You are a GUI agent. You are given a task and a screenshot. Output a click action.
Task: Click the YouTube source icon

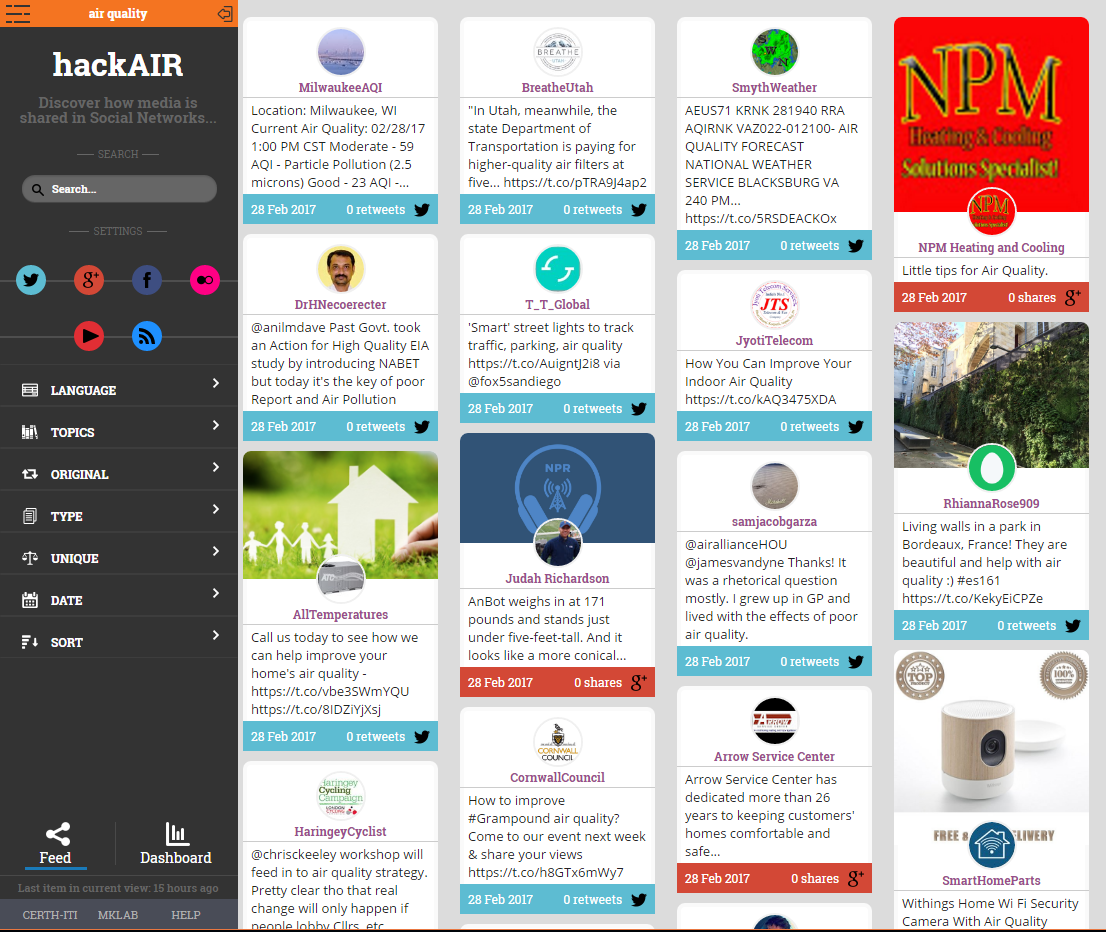pos(89,337)
